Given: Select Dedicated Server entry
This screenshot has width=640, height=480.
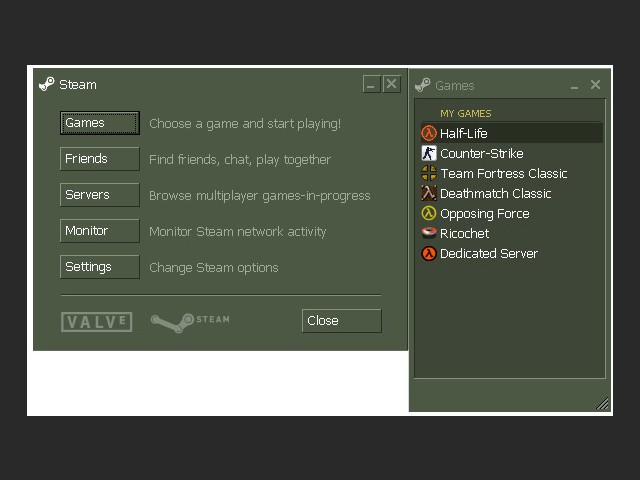Looking at the screenshot, I should point(511,253).
